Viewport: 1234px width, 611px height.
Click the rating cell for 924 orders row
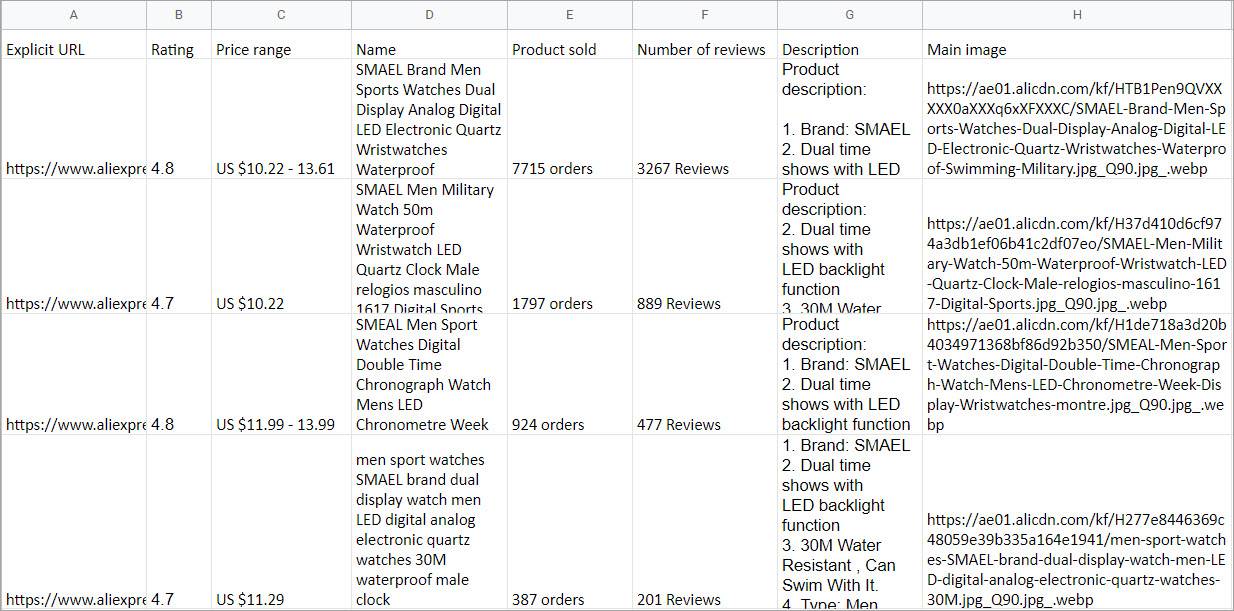click(179, 375)
